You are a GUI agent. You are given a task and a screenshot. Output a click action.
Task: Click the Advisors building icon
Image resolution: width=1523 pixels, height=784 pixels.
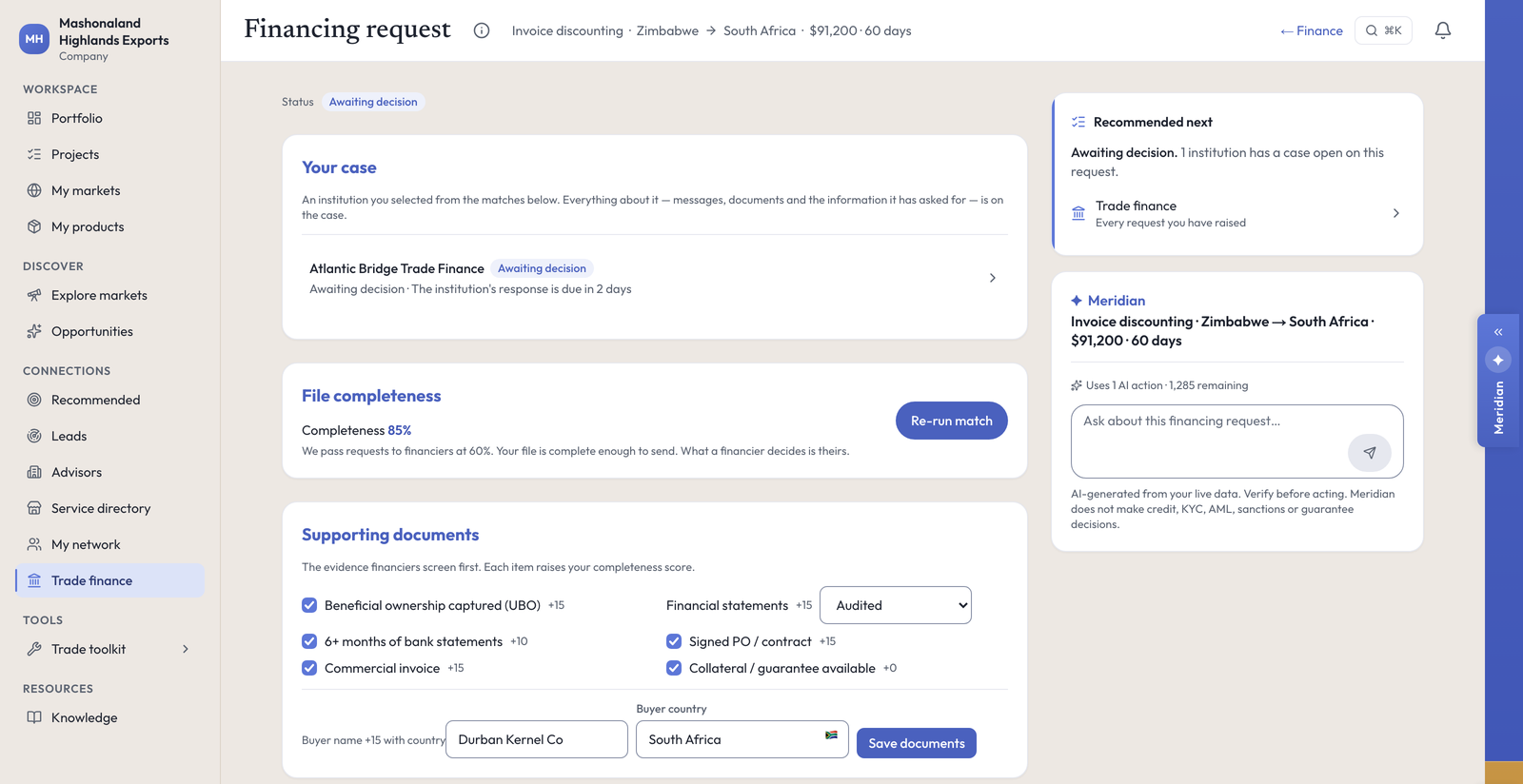coord(34,472)
